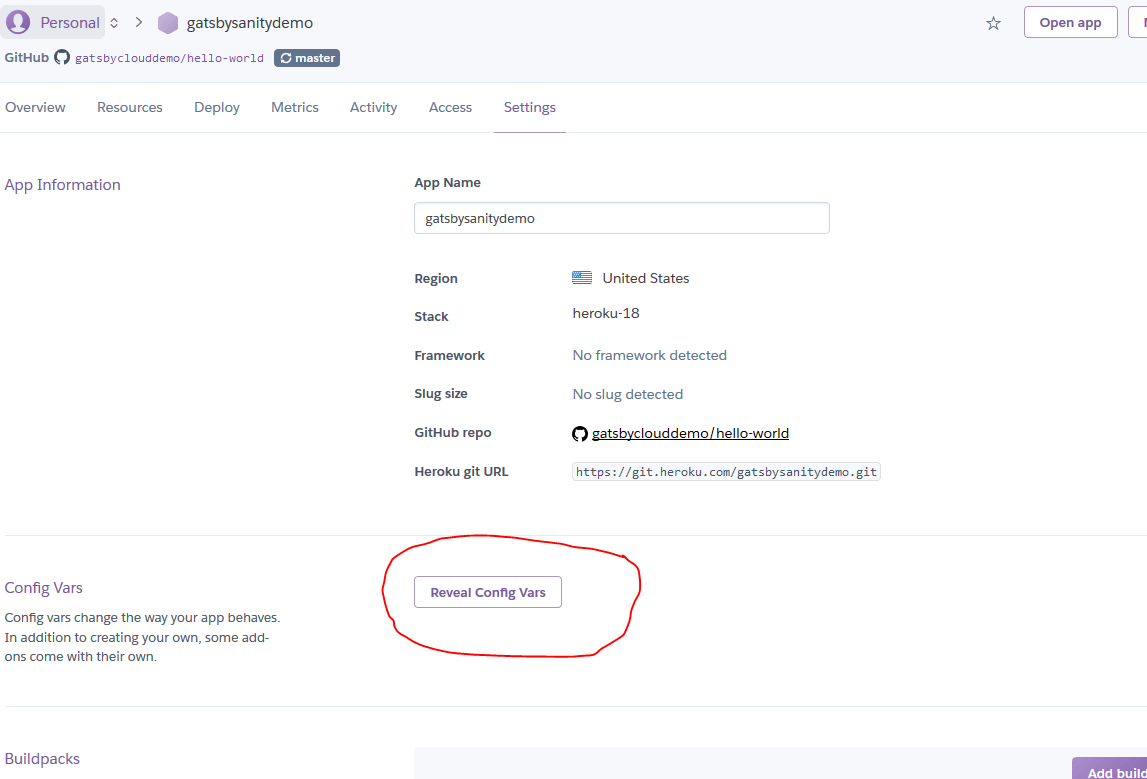View the Activity tab

373,107
